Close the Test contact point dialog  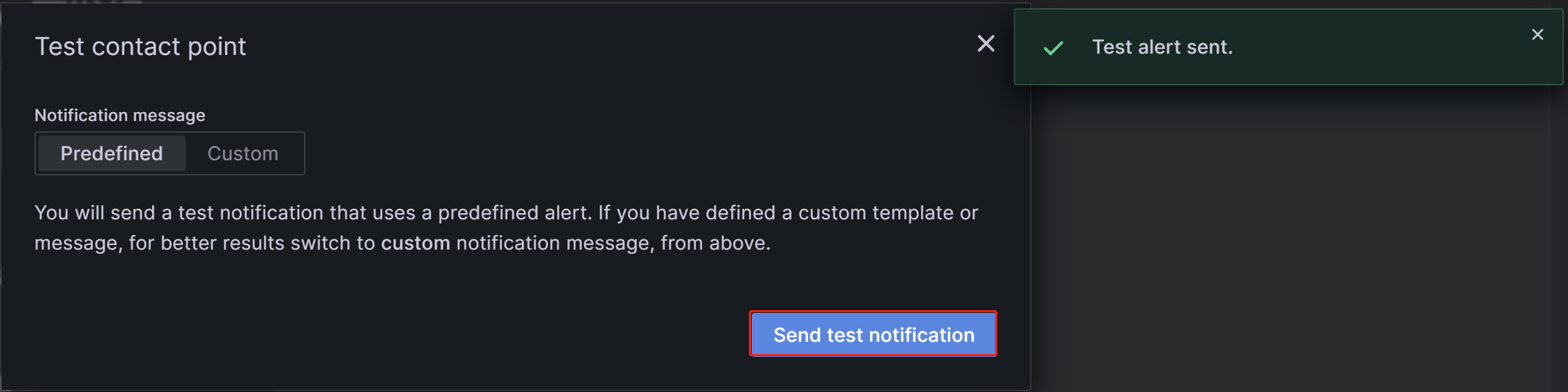[x=986, y=44]
